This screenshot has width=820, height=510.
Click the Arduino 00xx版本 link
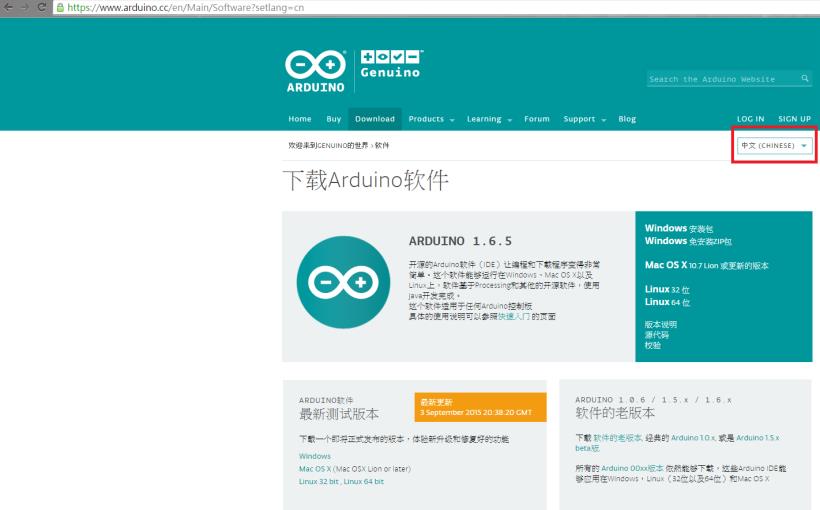click(x=632, y=468)
